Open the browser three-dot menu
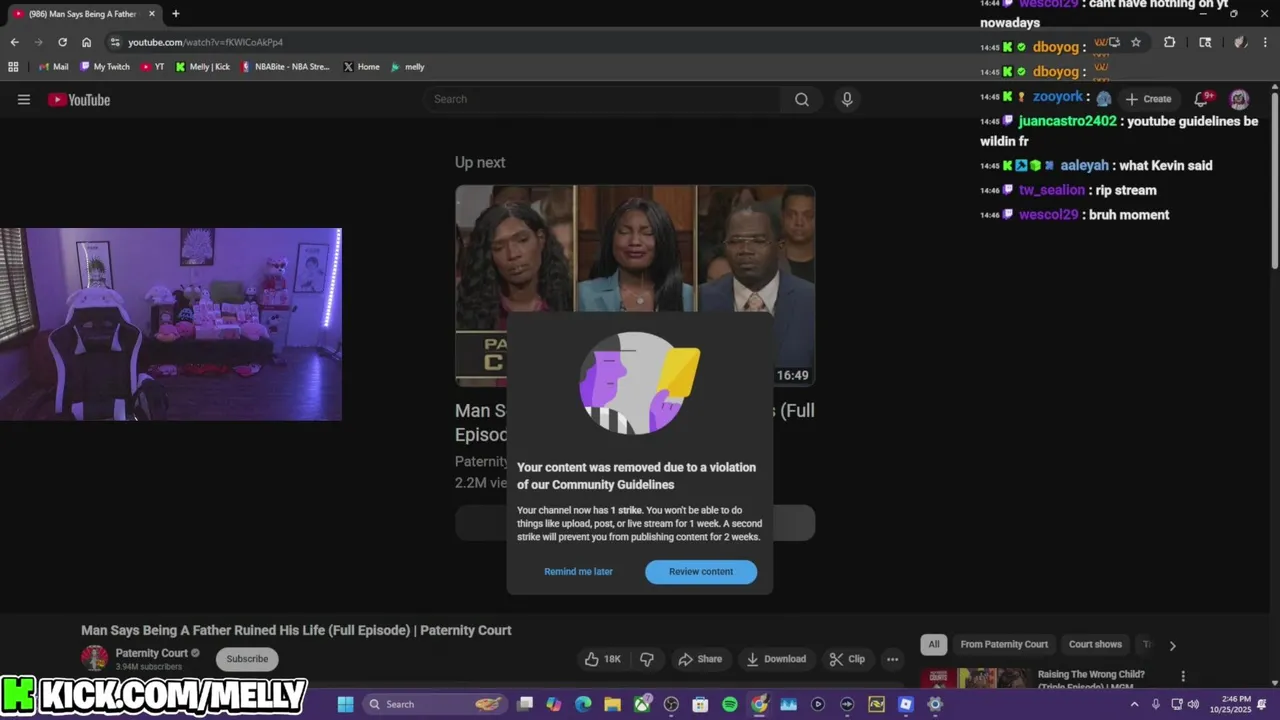The width and height of the screenshot is (1280, 720). pos(1265,42)
